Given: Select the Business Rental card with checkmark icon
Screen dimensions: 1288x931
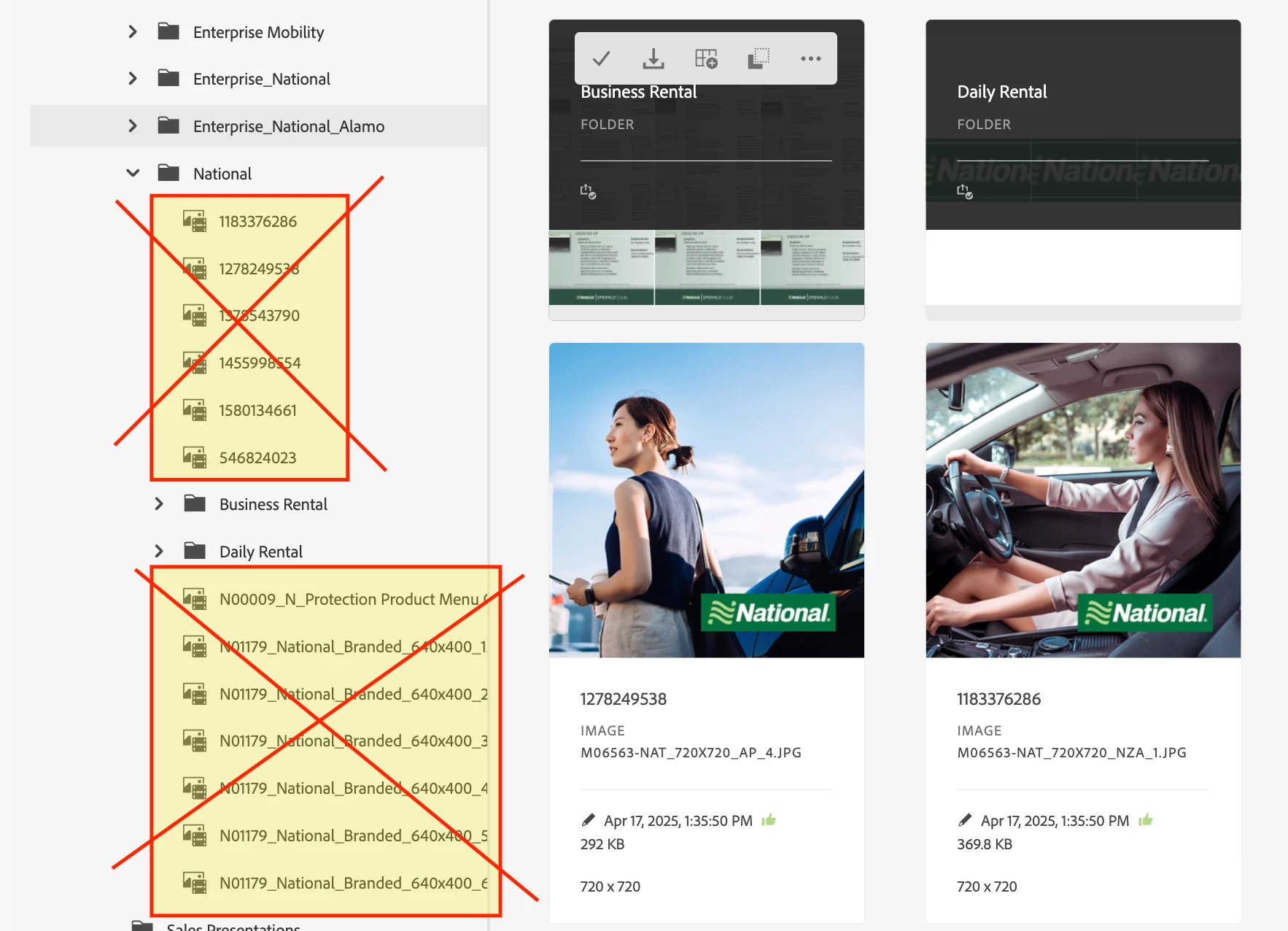Looking at the screenshot, I should click(601, 58).
